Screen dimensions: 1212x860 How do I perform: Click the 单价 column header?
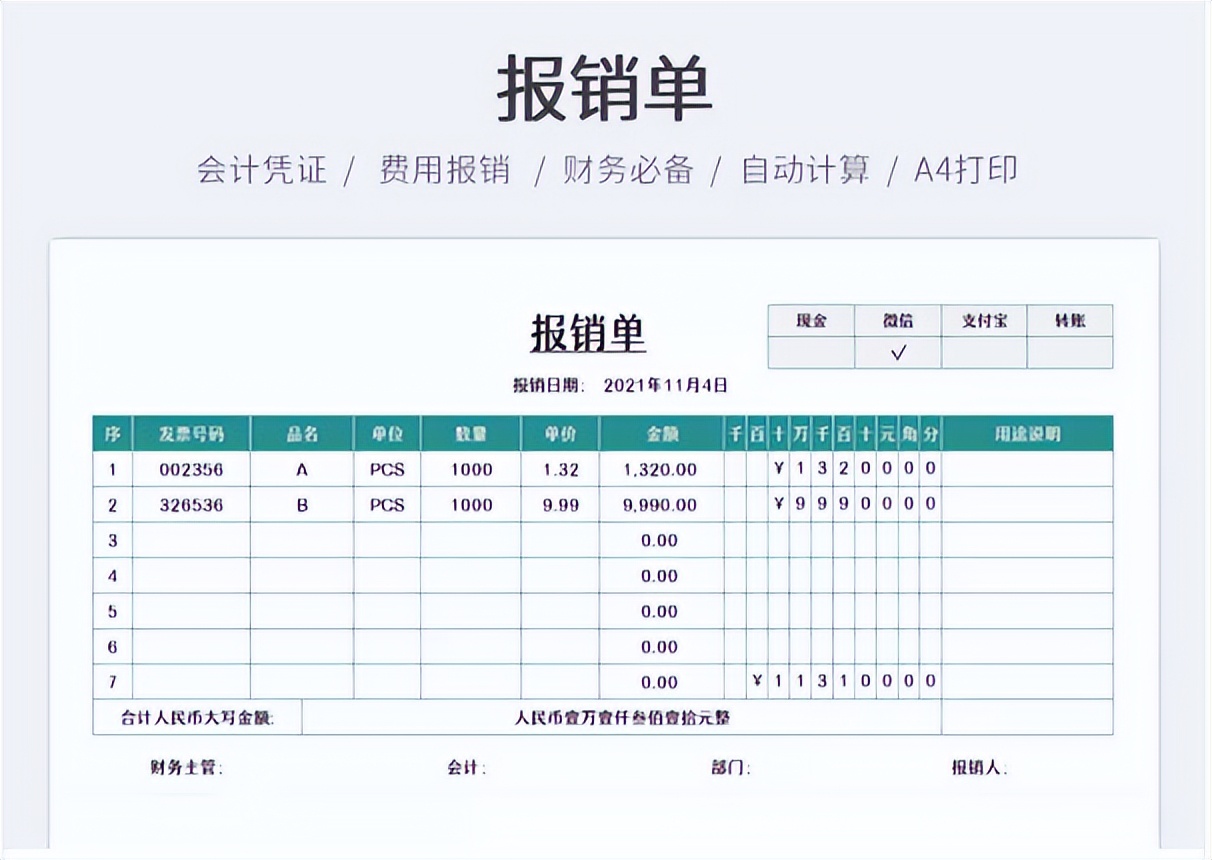coord(558,432)
